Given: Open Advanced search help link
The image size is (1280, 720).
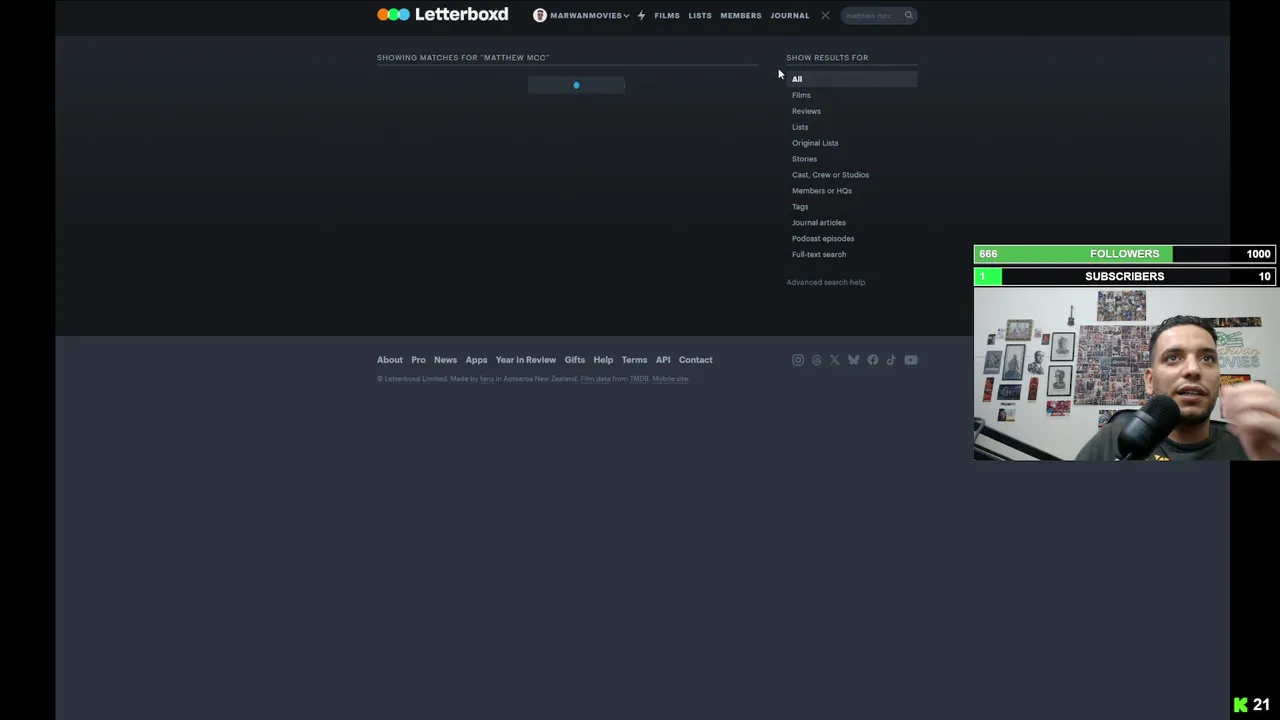Looking at the screenshot, I should point(826,282).
